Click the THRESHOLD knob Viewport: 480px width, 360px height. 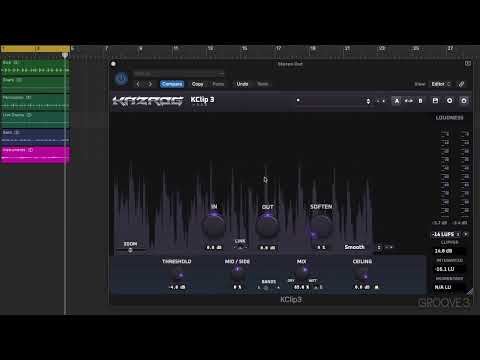click(x=177, y=274)
